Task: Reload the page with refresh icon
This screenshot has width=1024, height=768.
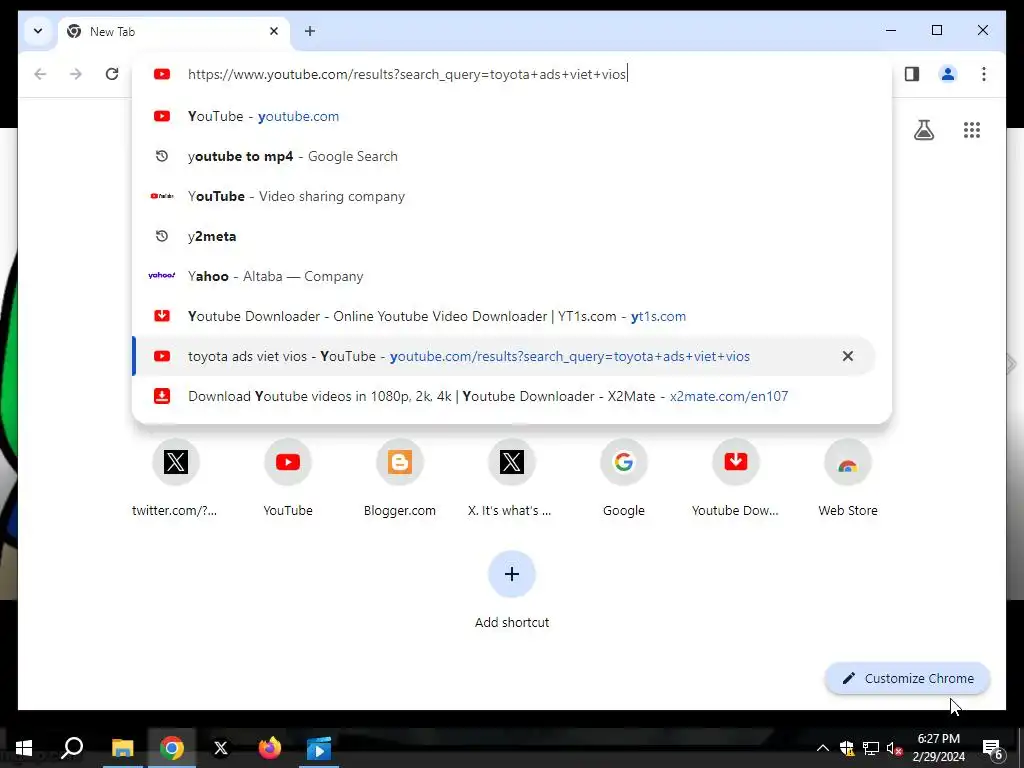Action: tap(112, 74)
